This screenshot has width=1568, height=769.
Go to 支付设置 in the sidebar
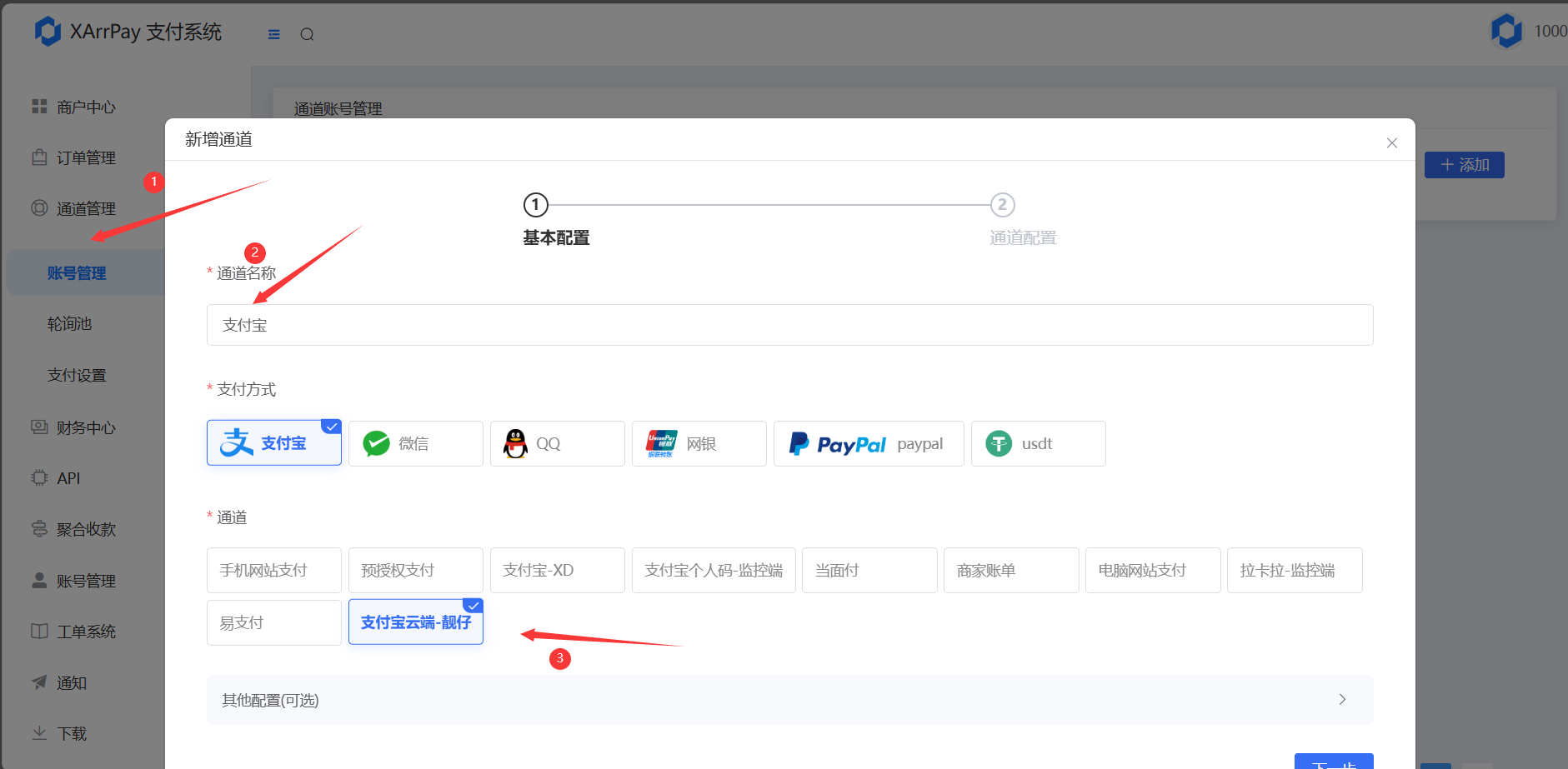[x=78, y=374]
